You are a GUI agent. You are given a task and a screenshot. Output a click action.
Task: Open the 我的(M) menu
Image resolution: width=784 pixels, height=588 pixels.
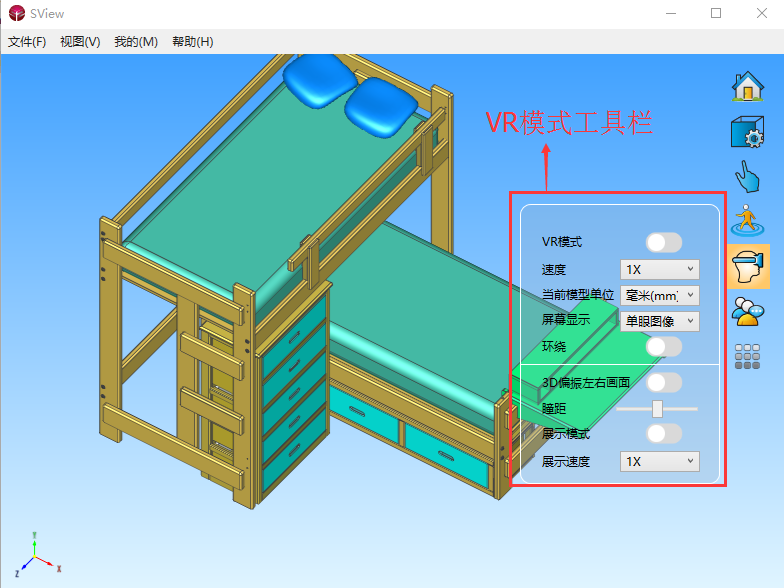136,42
